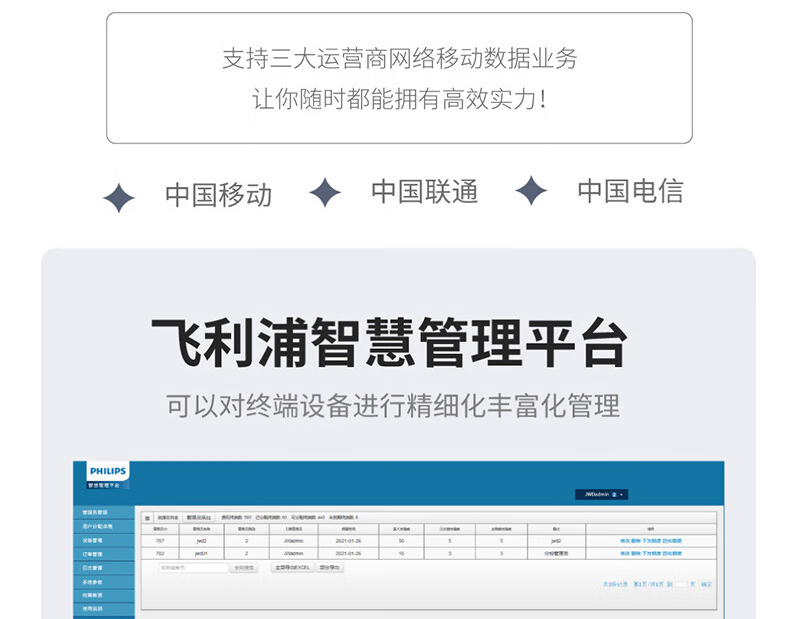Click the 让你随时都能拥有高效实力 text line
Image resolution: width=800 pixels, height=619 pixels.
tap(400, 99)
